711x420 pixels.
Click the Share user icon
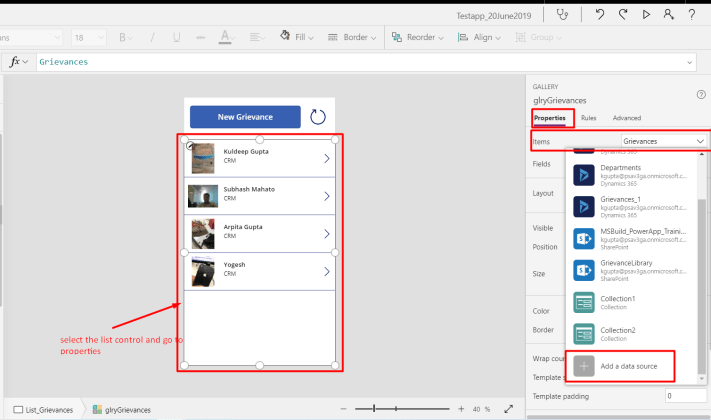[x=668, y=14]
